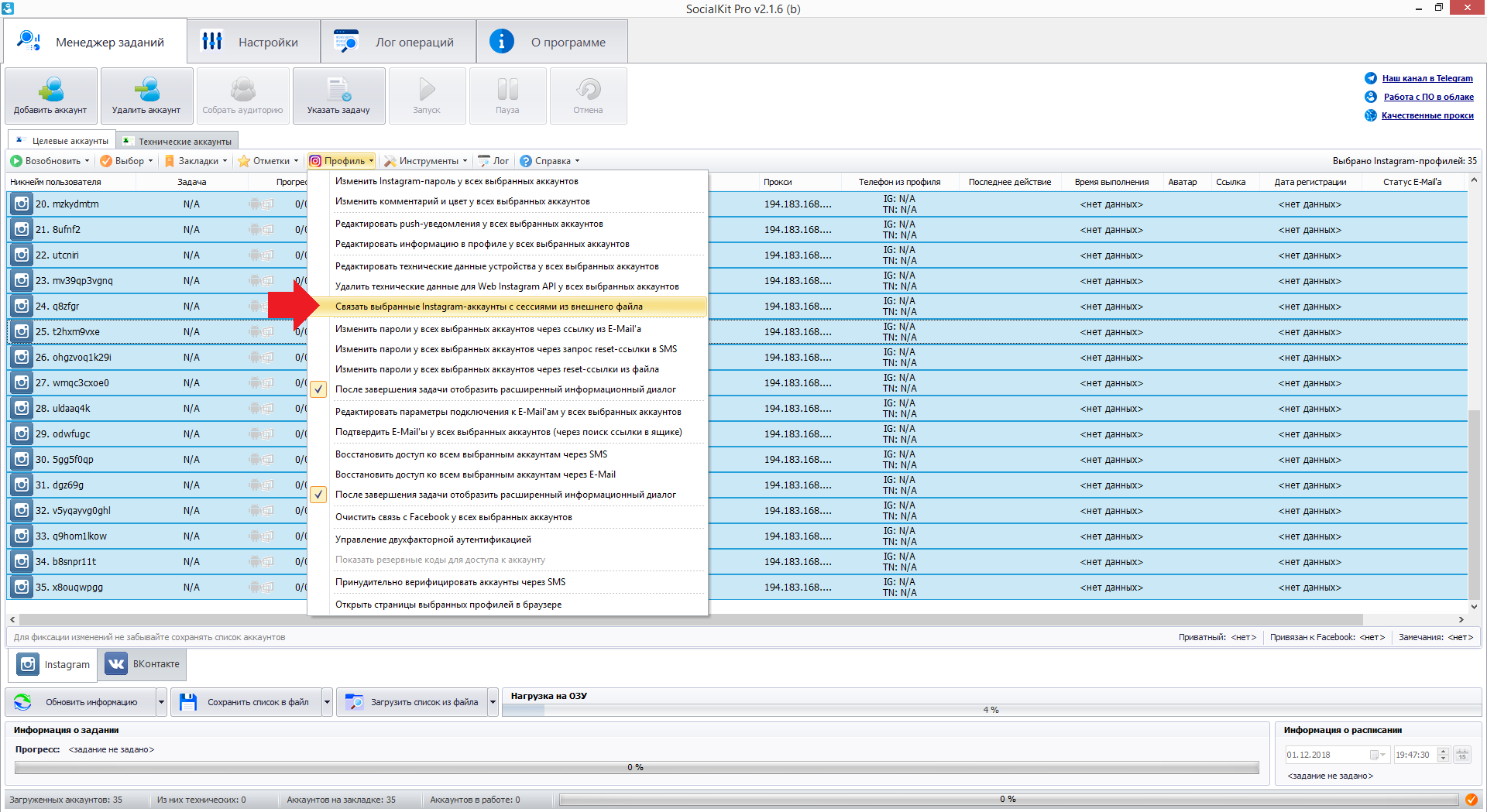
Task: Switch to the ВКонтакте network tab
Action: (x=142, y=664)
